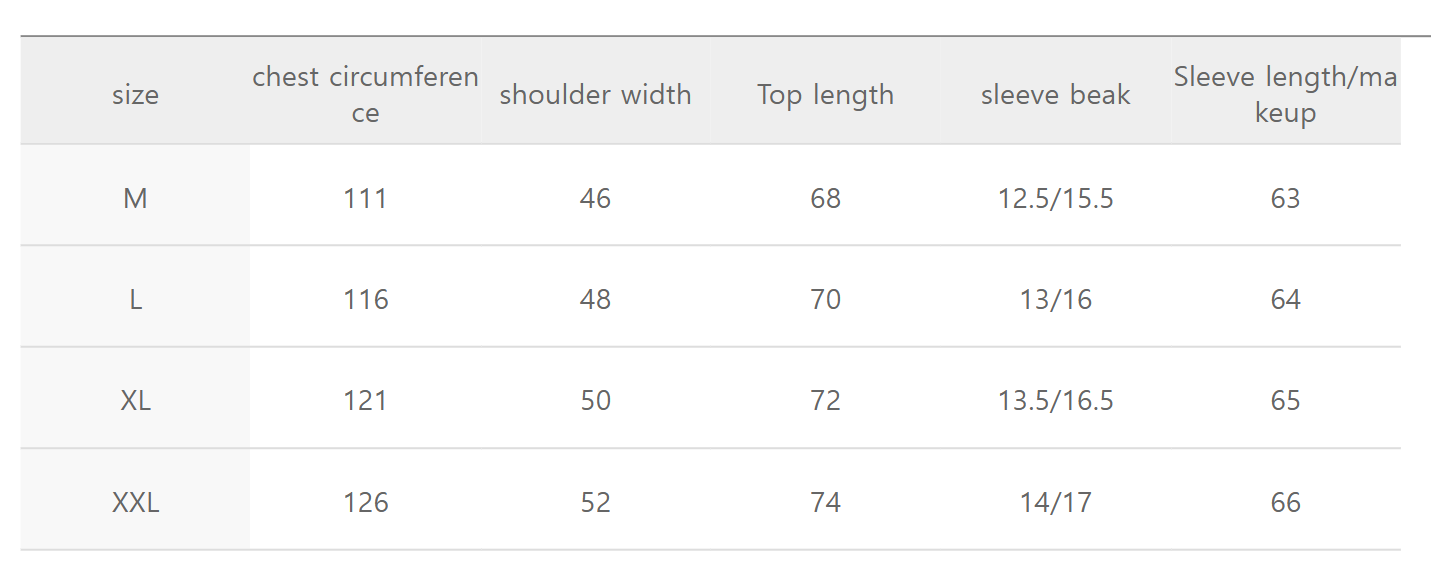
Task: Click Top length value 68
Action: click(825, 198)
